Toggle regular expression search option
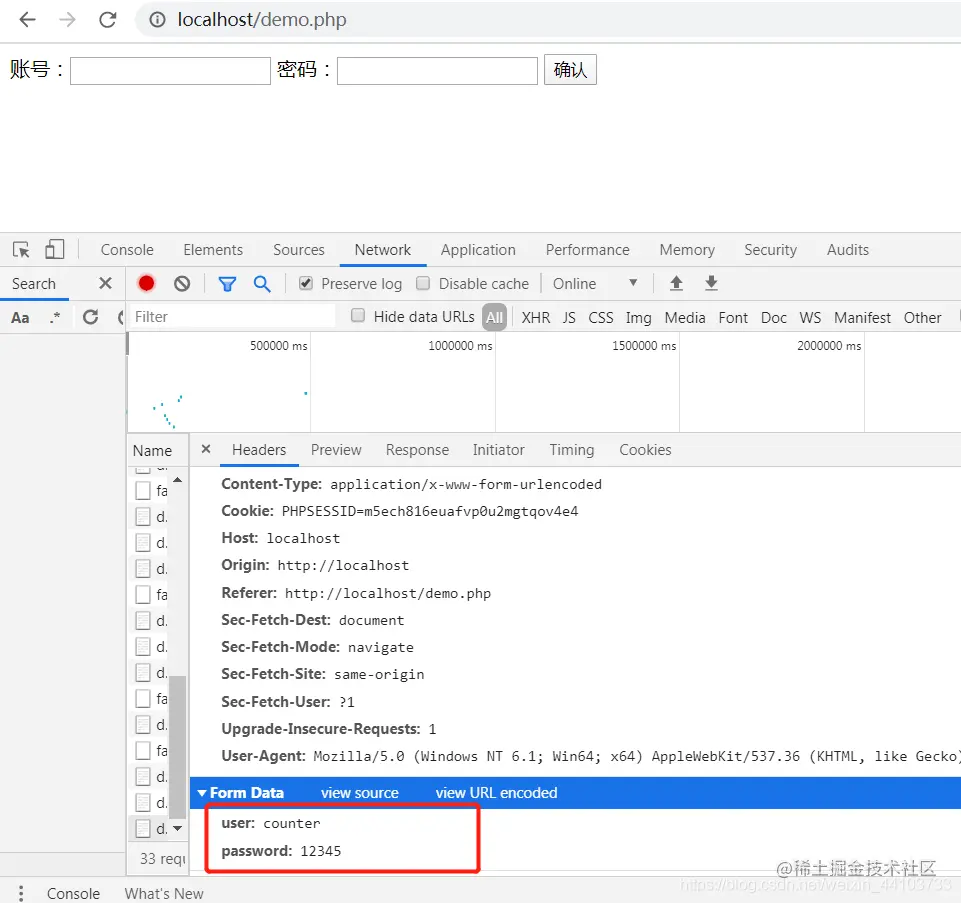The width and height of the screenshot is (961, 903). [x=55, y=317]
